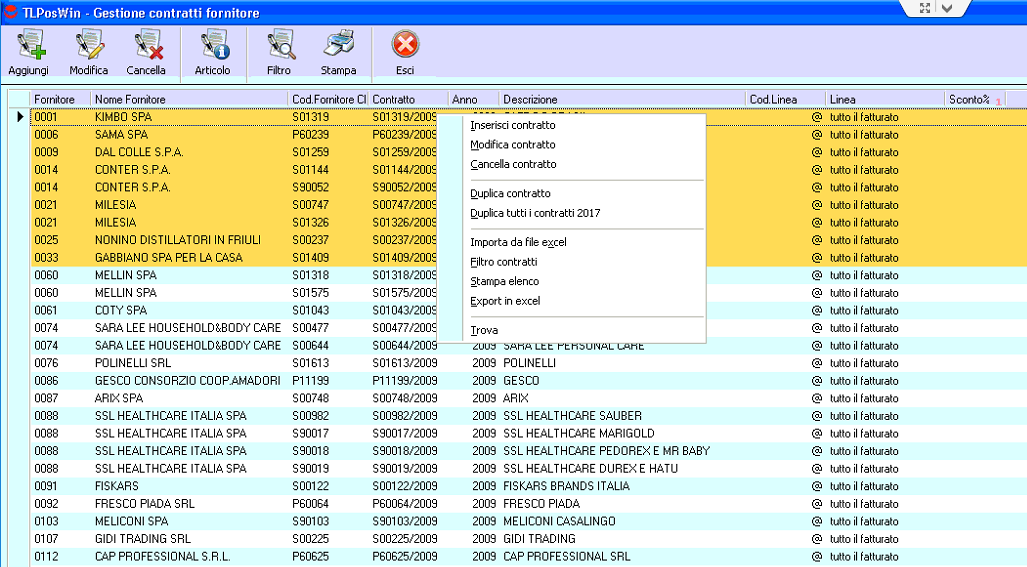Select Cancella contratto in context menu
The width and height of the screenshot is (1027, 567).
(513, 164)
